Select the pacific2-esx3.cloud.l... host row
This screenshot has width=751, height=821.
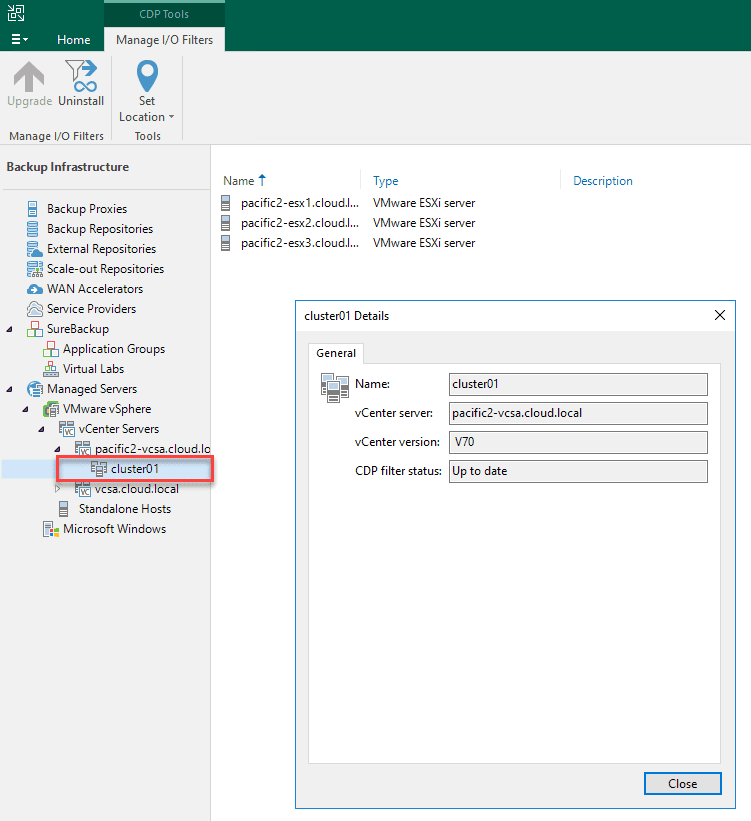coord(348,243)
